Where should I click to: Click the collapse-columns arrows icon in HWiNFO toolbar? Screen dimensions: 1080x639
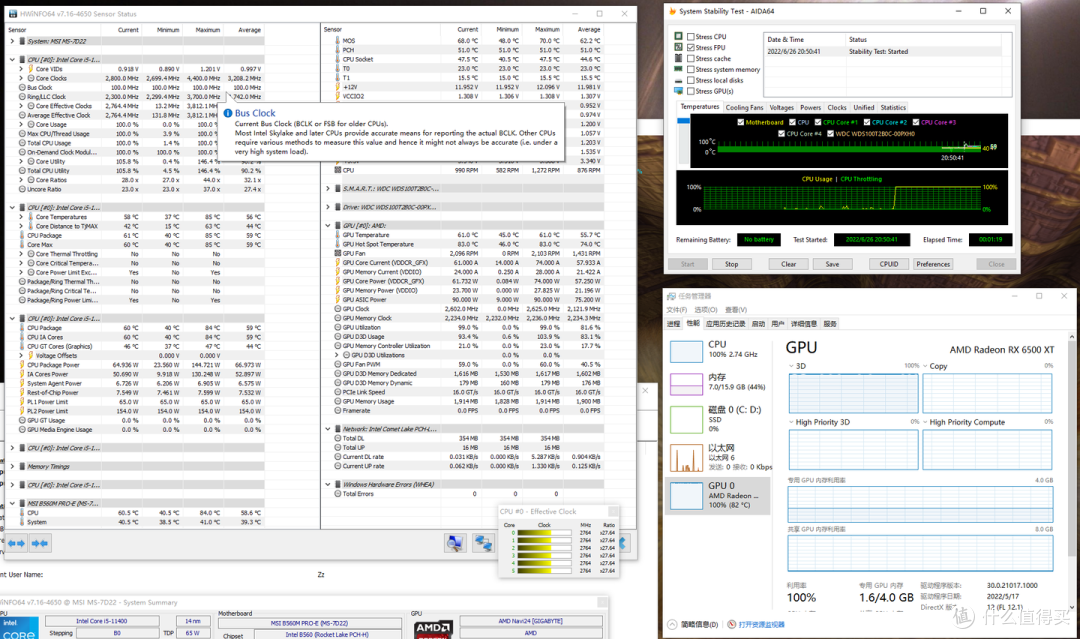tap(40, 543)
